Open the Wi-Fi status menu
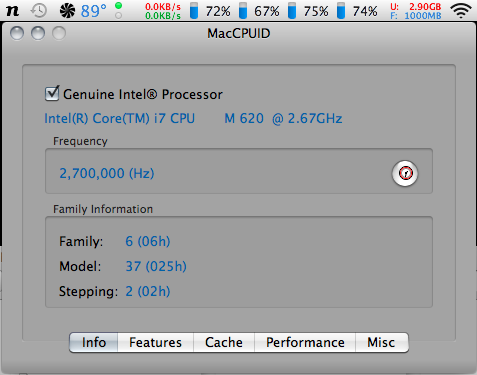Image resolution: width=477 pixels, height=375 pixels. tap(461, 11)
